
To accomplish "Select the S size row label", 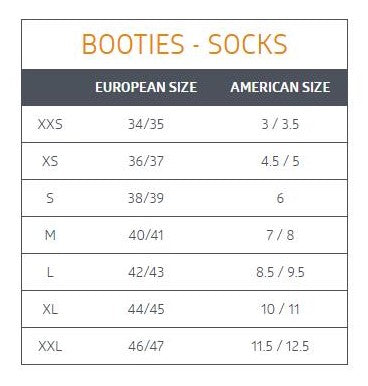I will click(50, 198).
